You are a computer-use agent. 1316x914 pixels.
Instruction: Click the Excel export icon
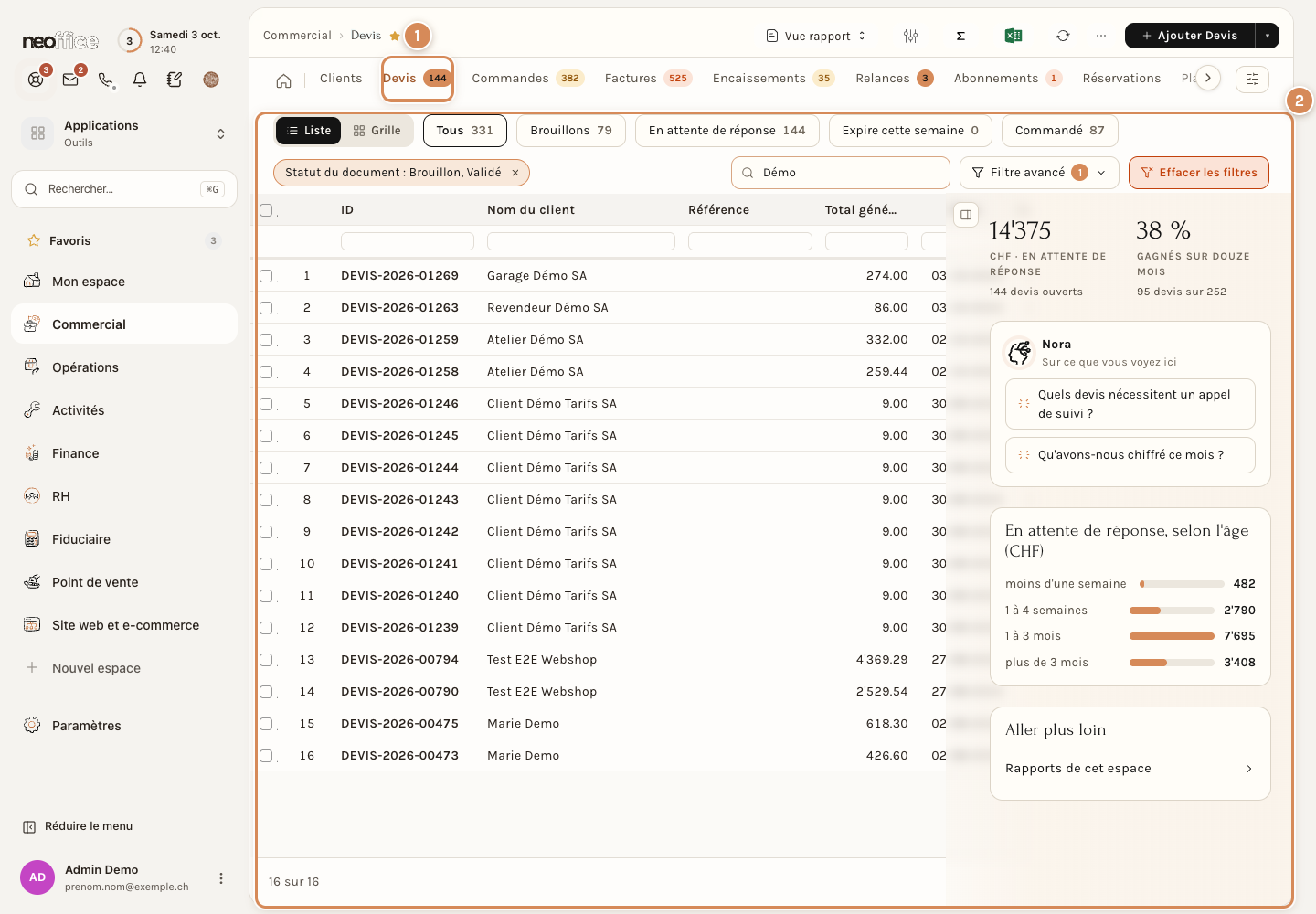pyautogui.click(x=1013, y=36)
